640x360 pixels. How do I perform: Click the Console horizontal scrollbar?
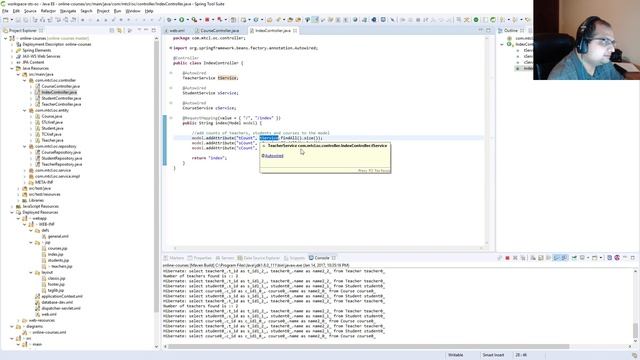369,347
